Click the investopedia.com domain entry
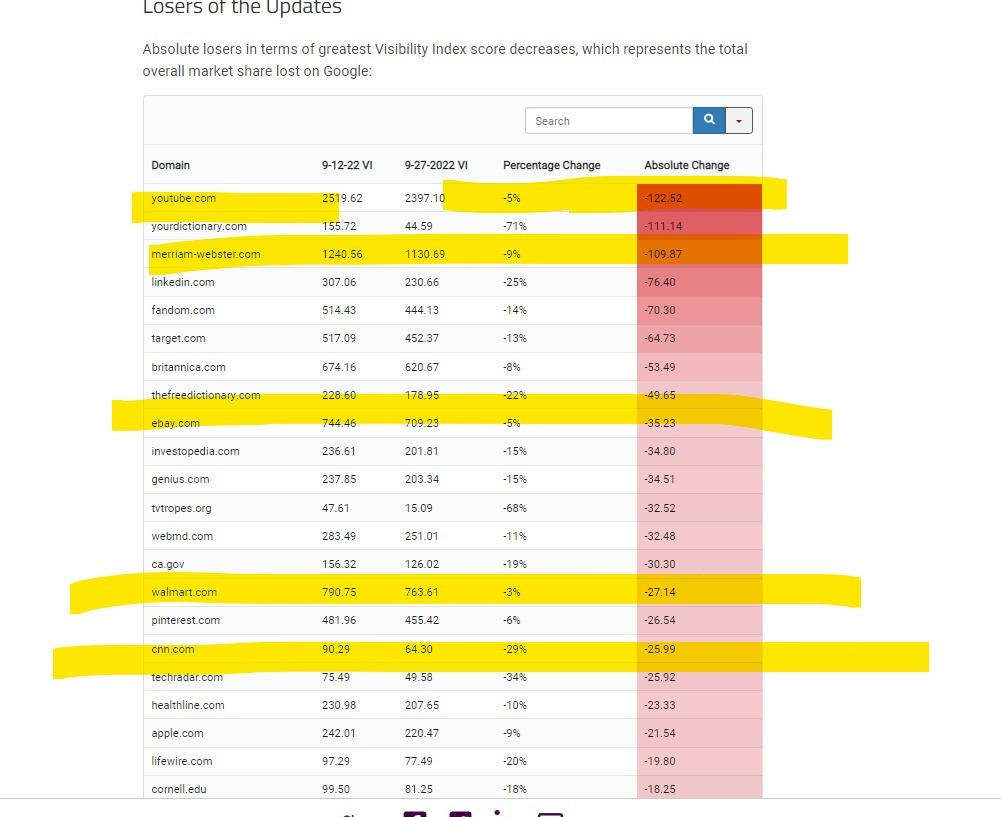 195,451
